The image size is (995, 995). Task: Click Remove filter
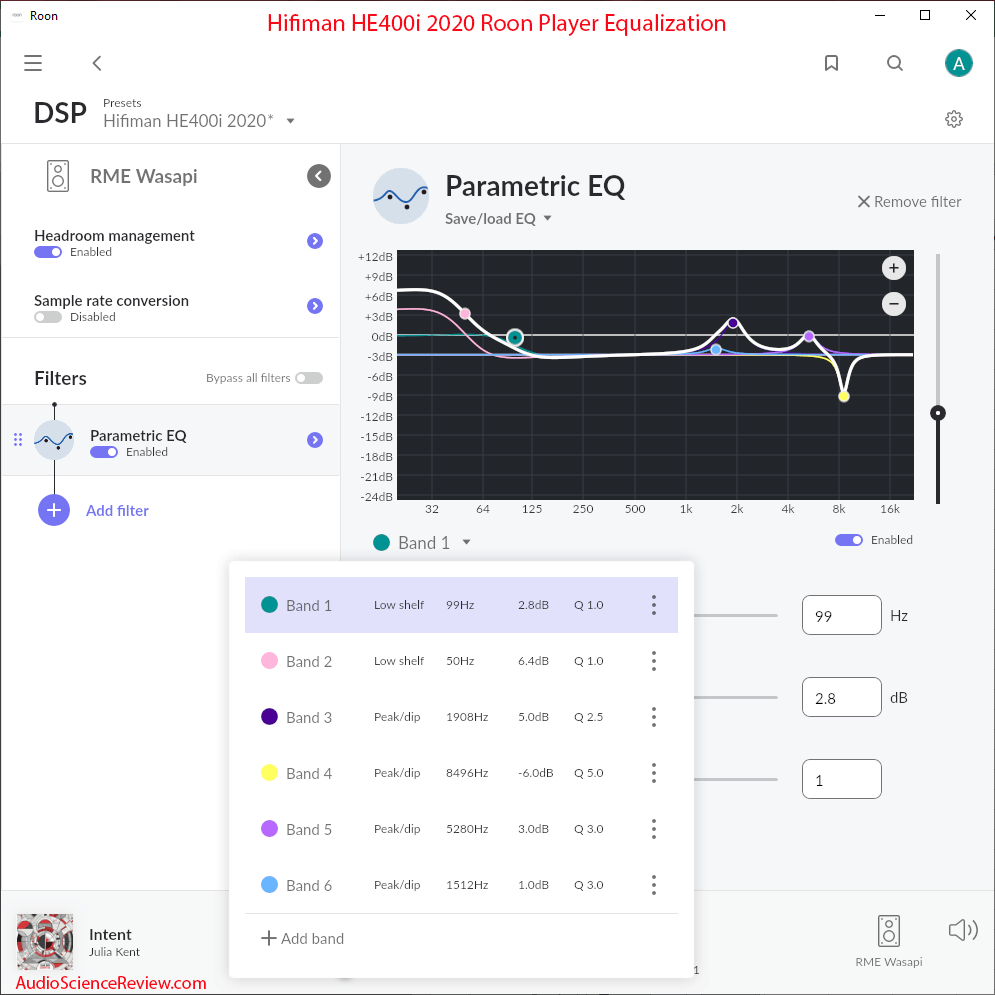click(x=909, y=202)
